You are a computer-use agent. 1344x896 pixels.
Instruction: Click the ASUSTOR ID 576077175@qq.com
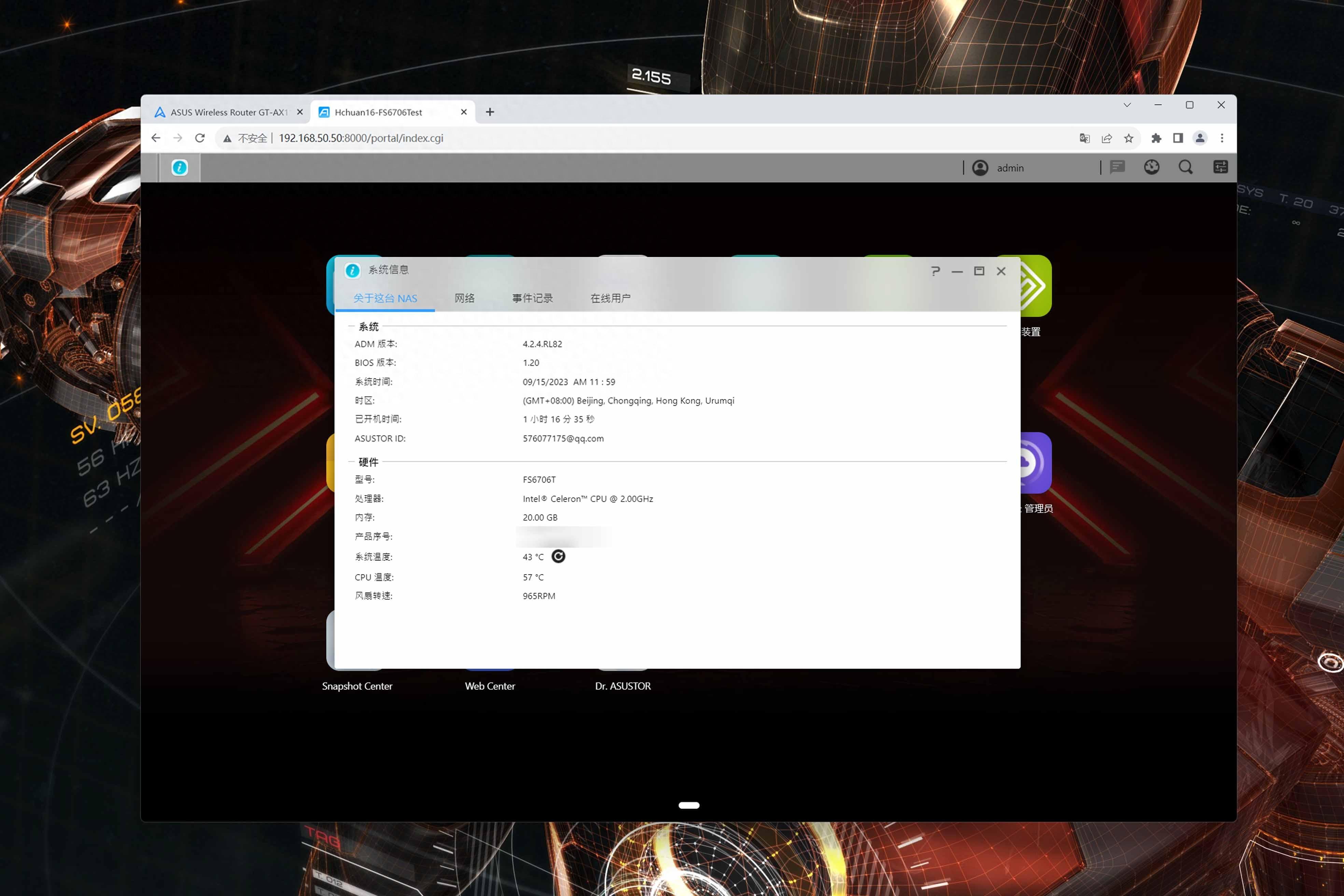click(x=563, y=438)
